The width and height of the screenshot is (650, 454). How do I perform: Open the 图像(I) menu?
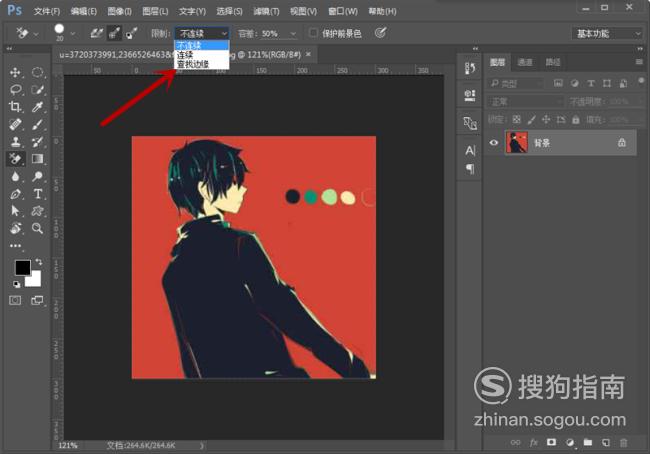click(x=119, y=11)
